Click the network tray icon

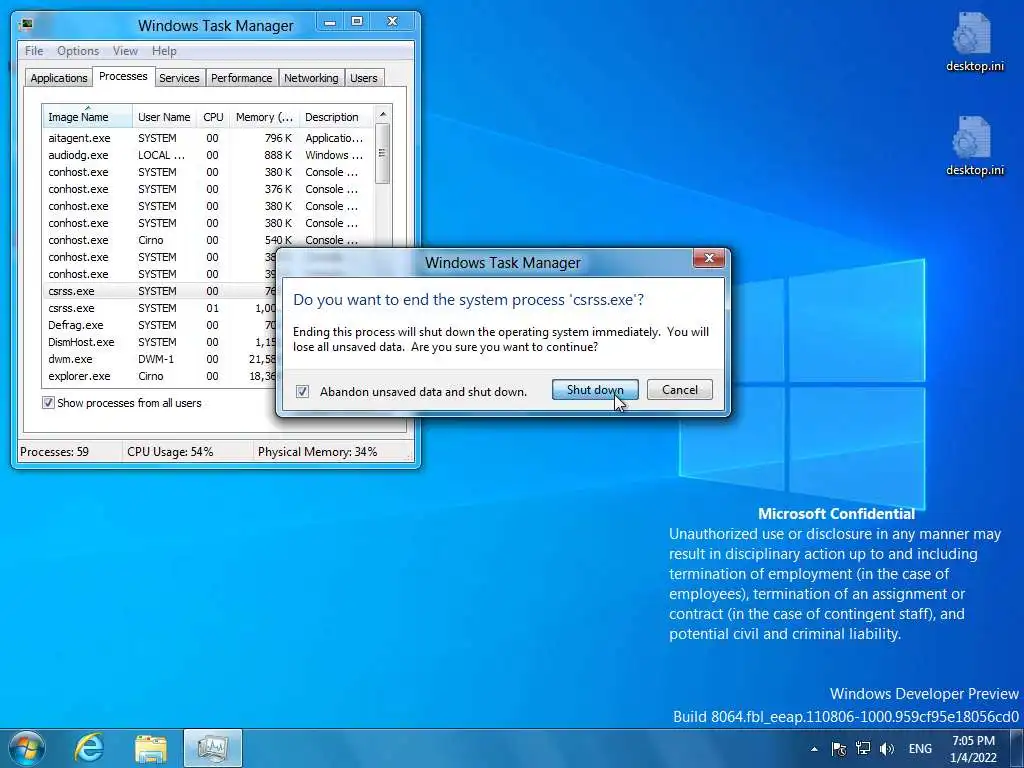tap(863, 749)
